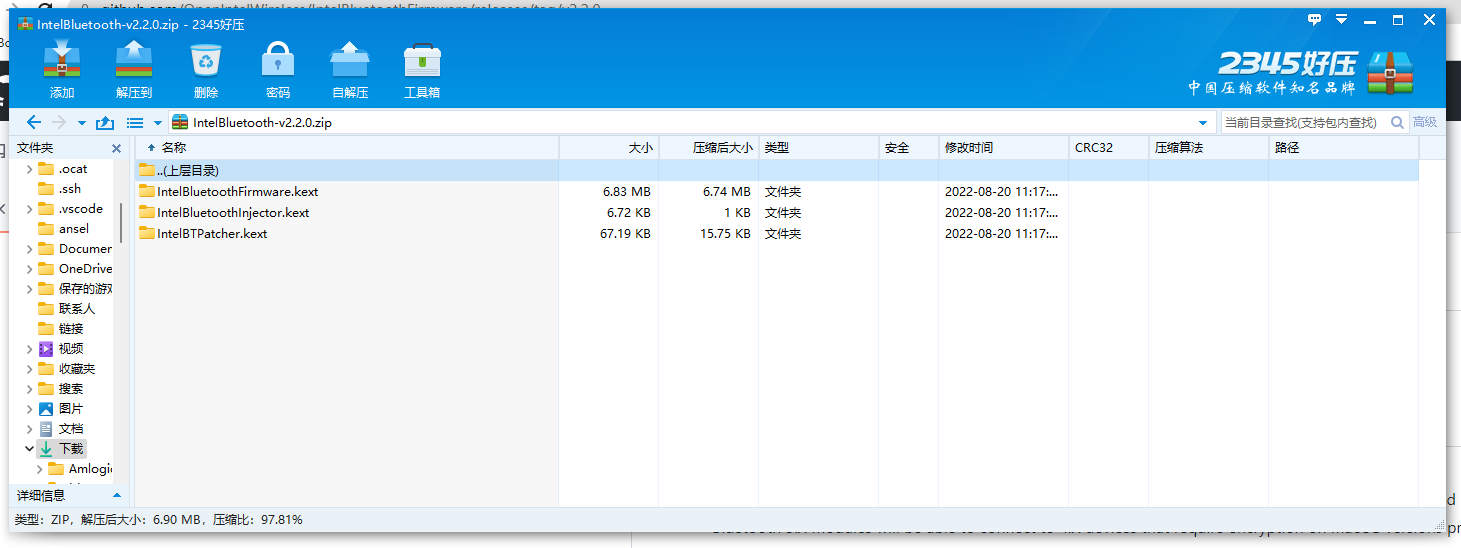
Task: Click the back arrow navigation icon
Action: pos(33,123)
